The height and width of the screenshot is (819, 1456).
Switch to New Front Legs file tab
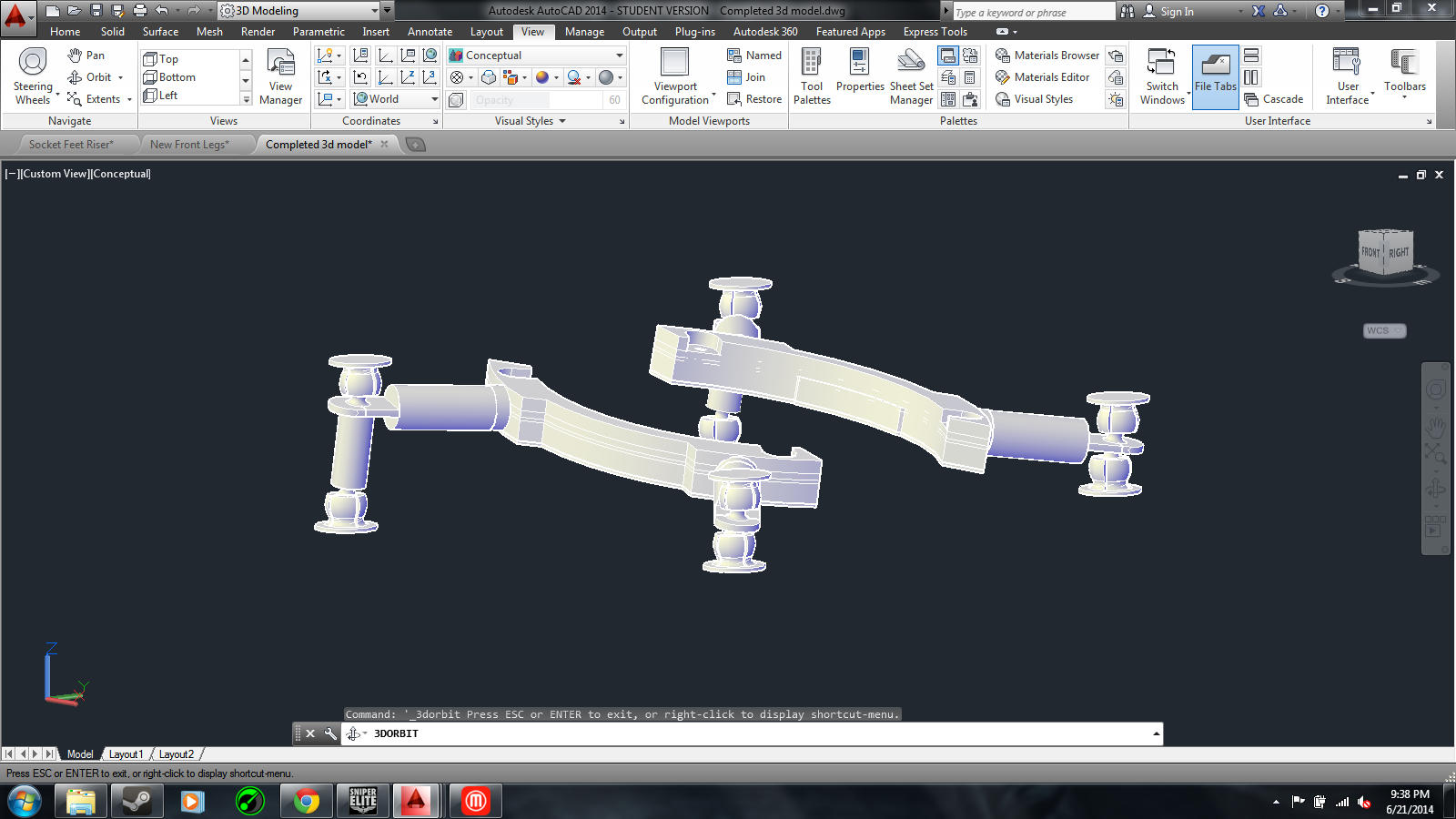pyautogui.click(x=189, y=145)
